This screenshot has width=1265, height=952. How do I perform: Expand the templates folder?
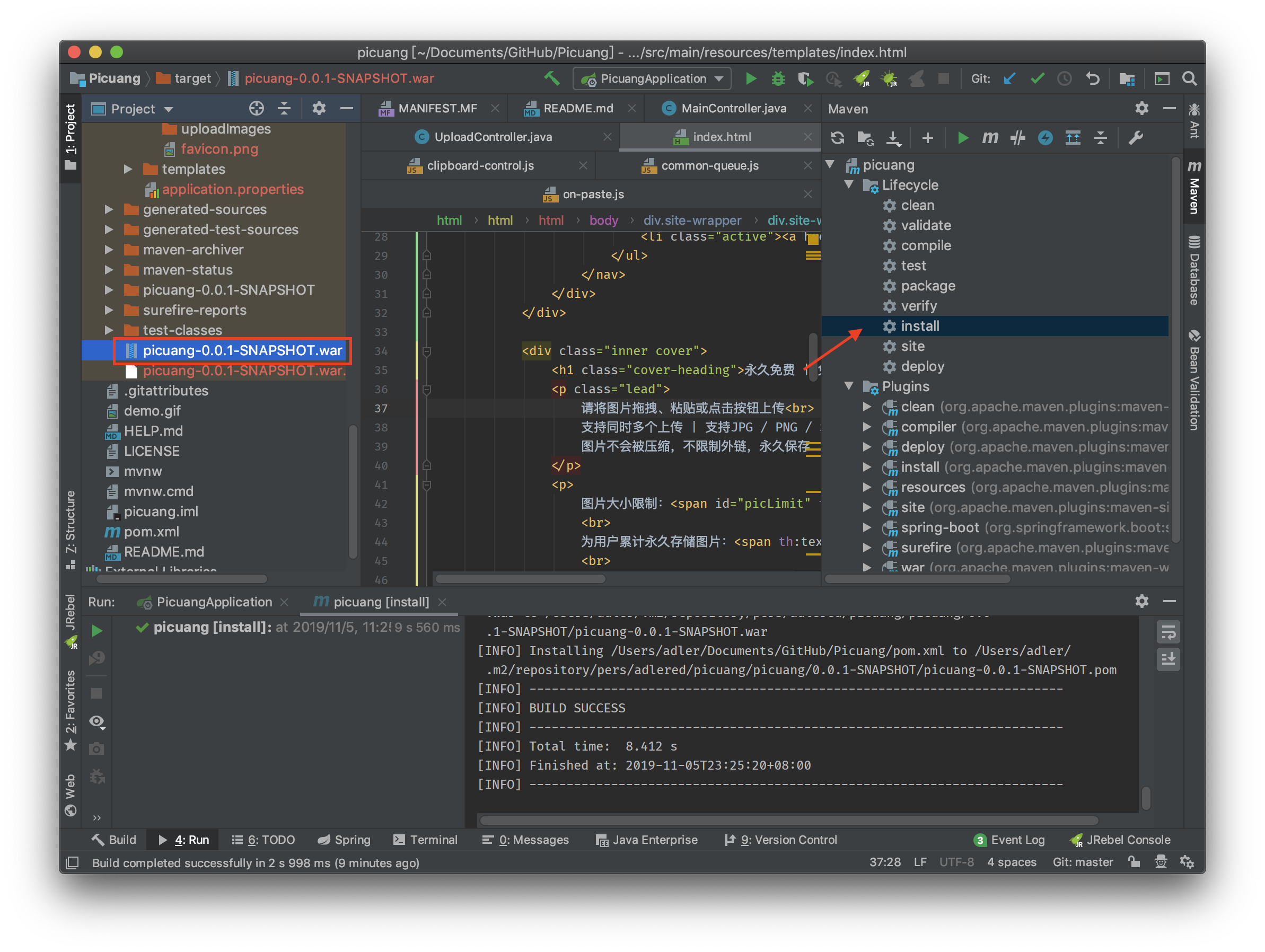[128, 169]
